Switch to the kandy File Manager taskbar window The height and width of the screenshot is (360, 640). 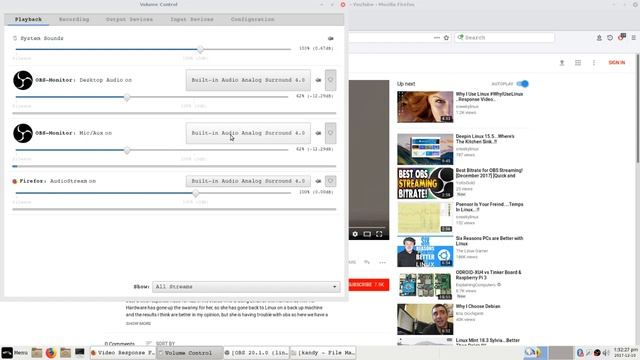tap(322, 353)
